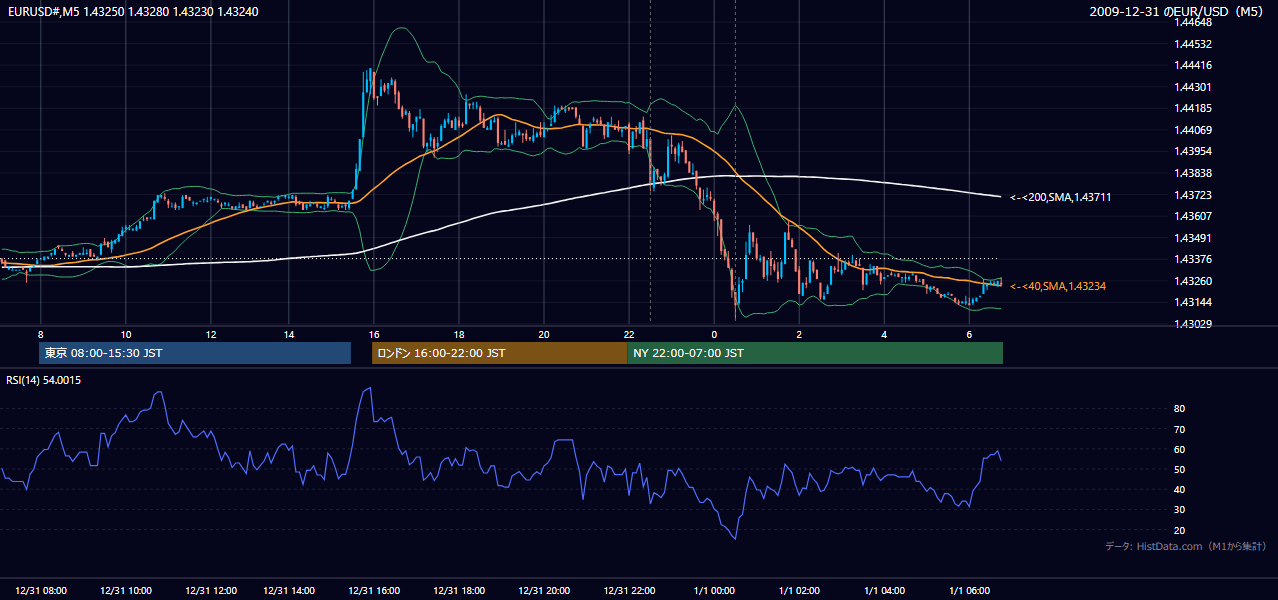Click the 200 SMA 1.43711 label

(x=1060, y=198)
